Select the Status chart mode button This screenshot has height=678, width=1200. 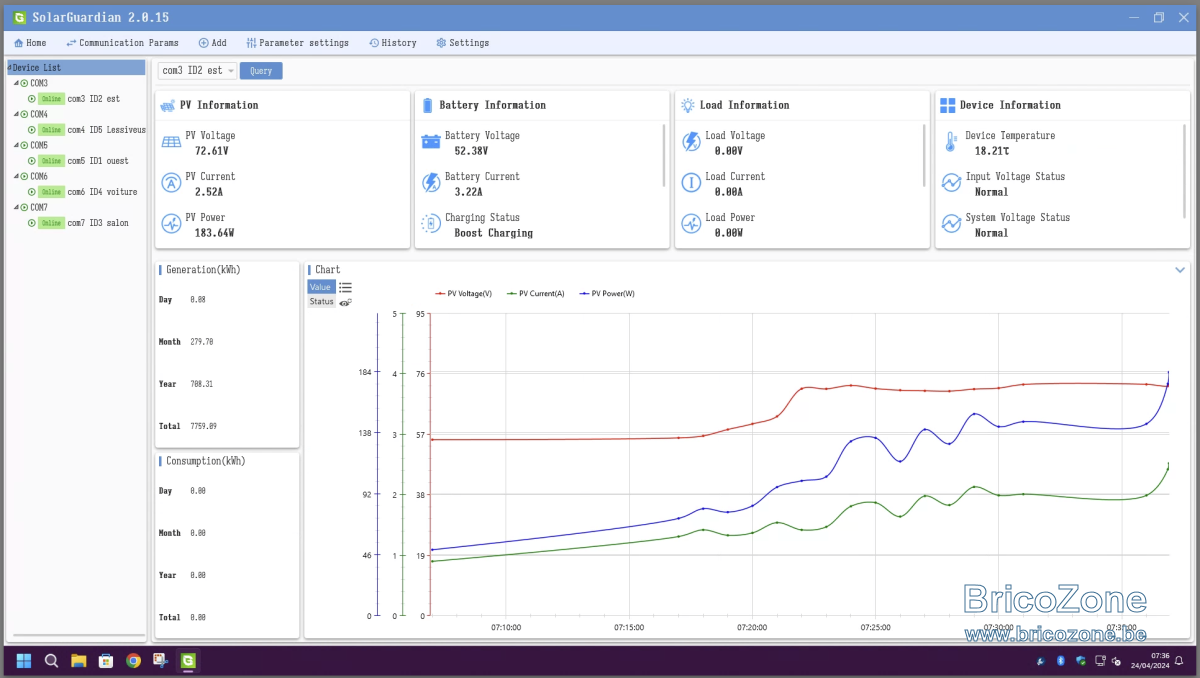point(321,301)
